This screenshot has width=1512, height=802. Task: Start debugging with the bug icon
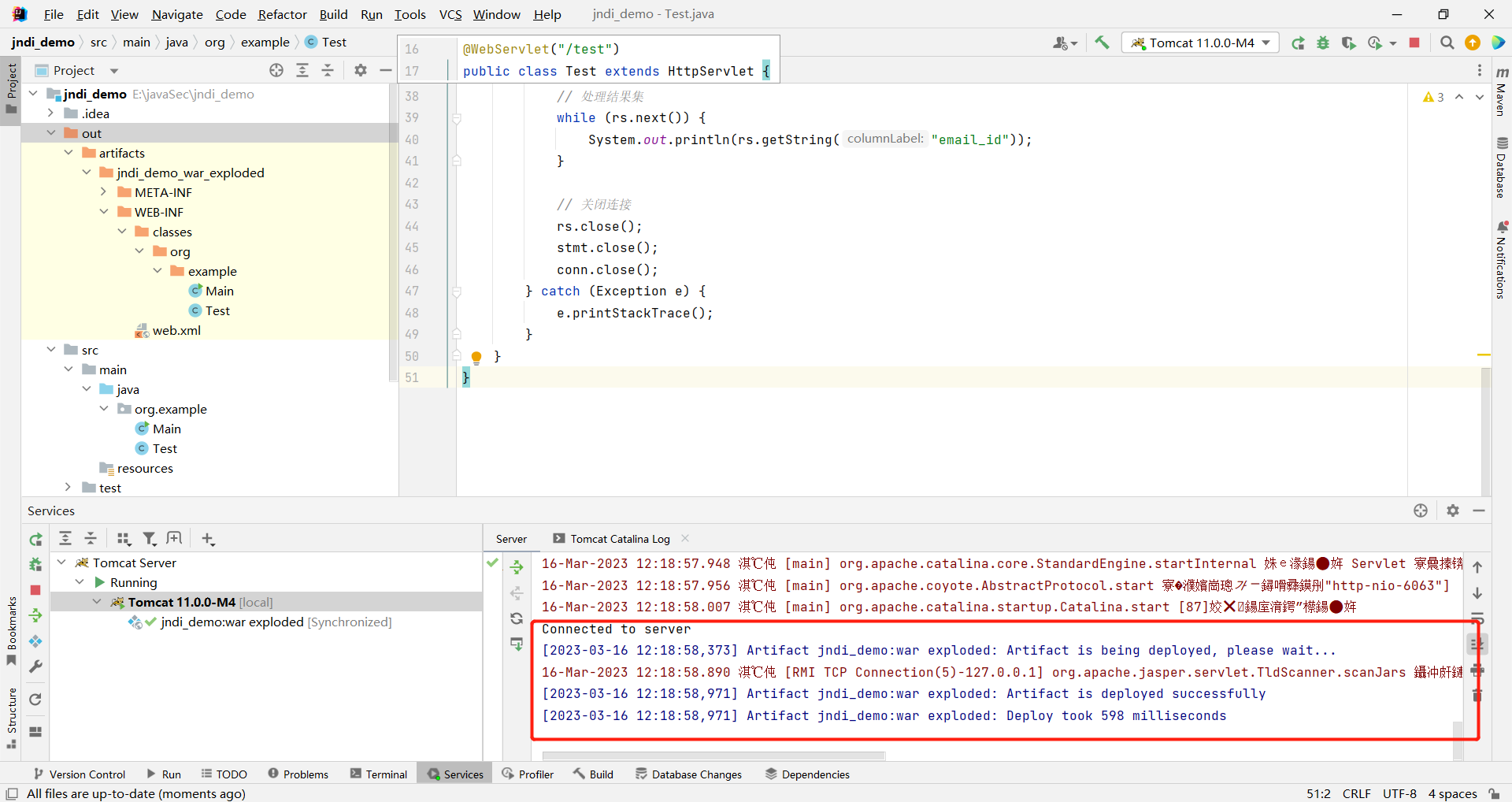click(x=1323, y=43)
